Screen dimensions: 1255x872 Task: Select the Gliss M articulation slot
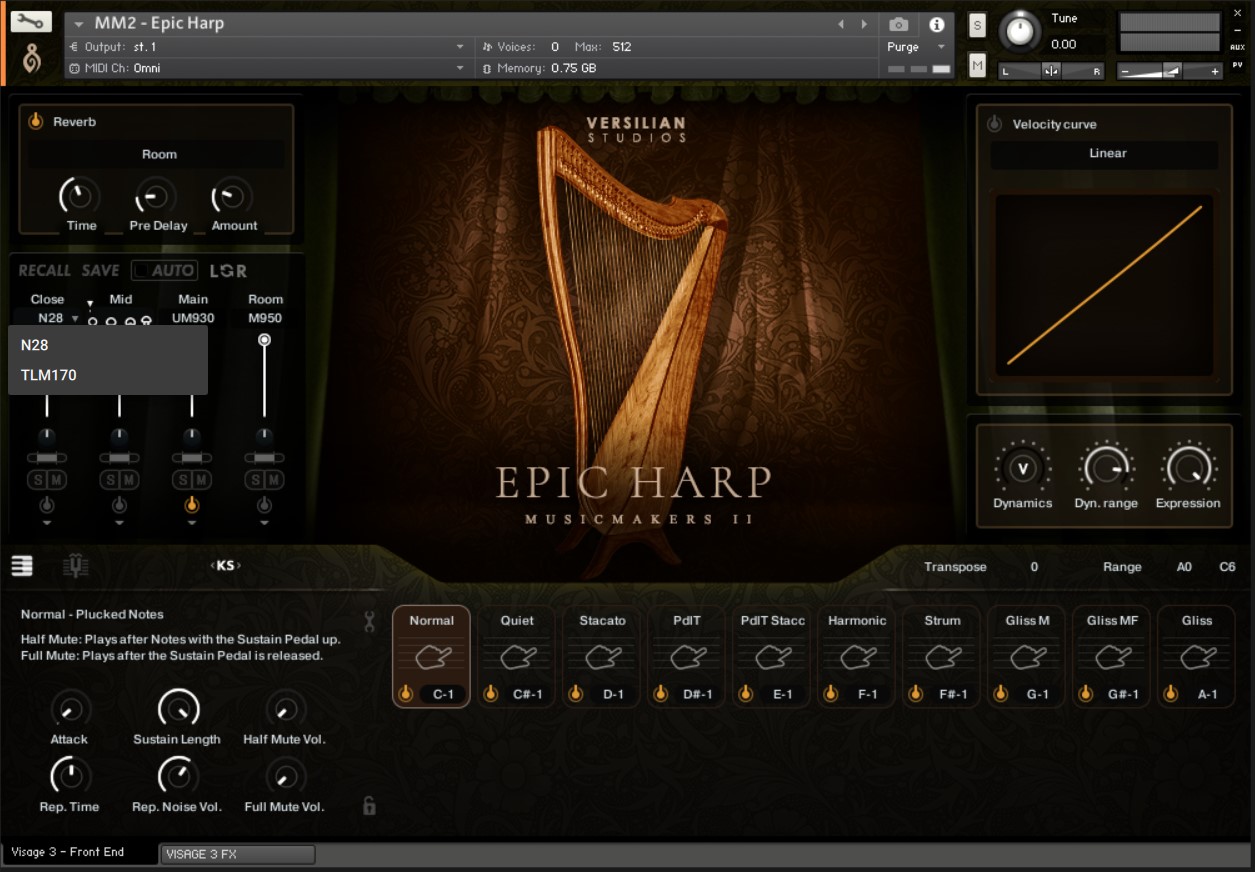click(1027, 656)
